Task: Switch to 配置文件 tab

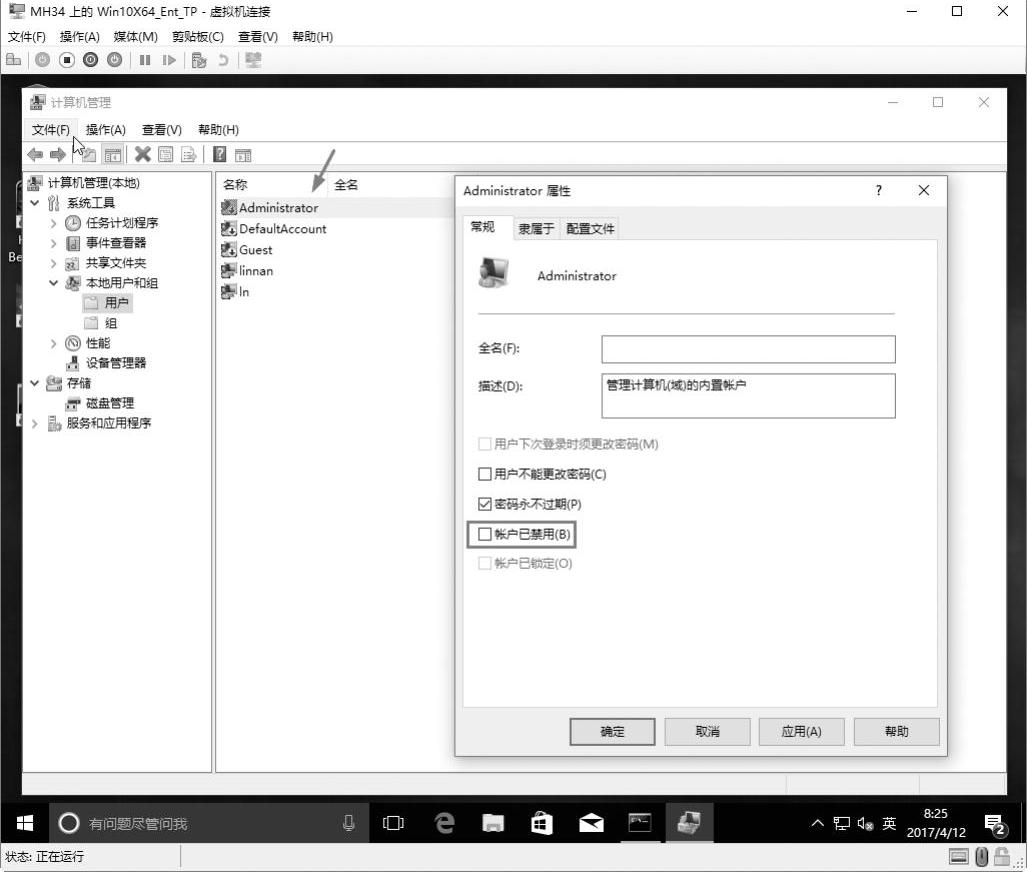Action: 590,229
